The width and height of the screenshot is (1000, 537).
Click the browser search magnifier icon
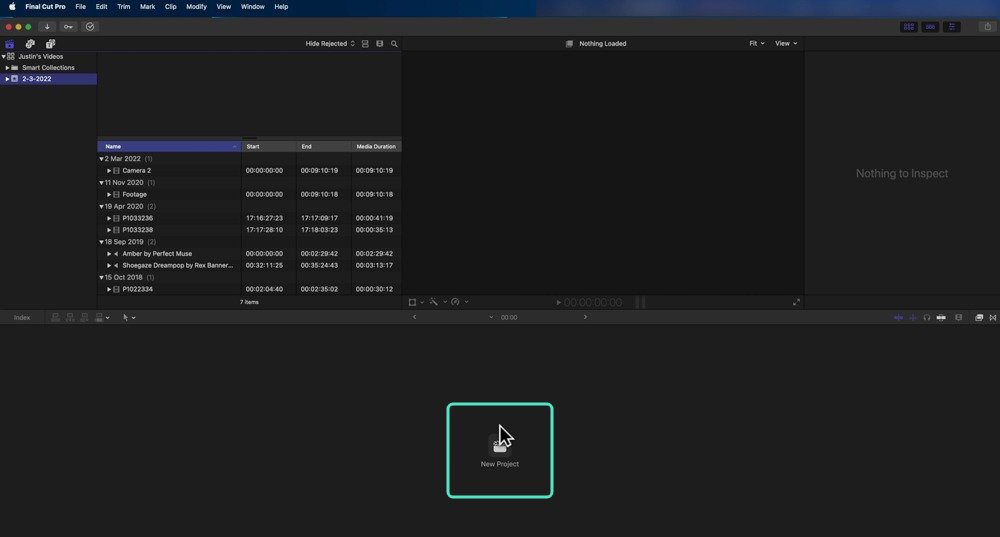394,44
